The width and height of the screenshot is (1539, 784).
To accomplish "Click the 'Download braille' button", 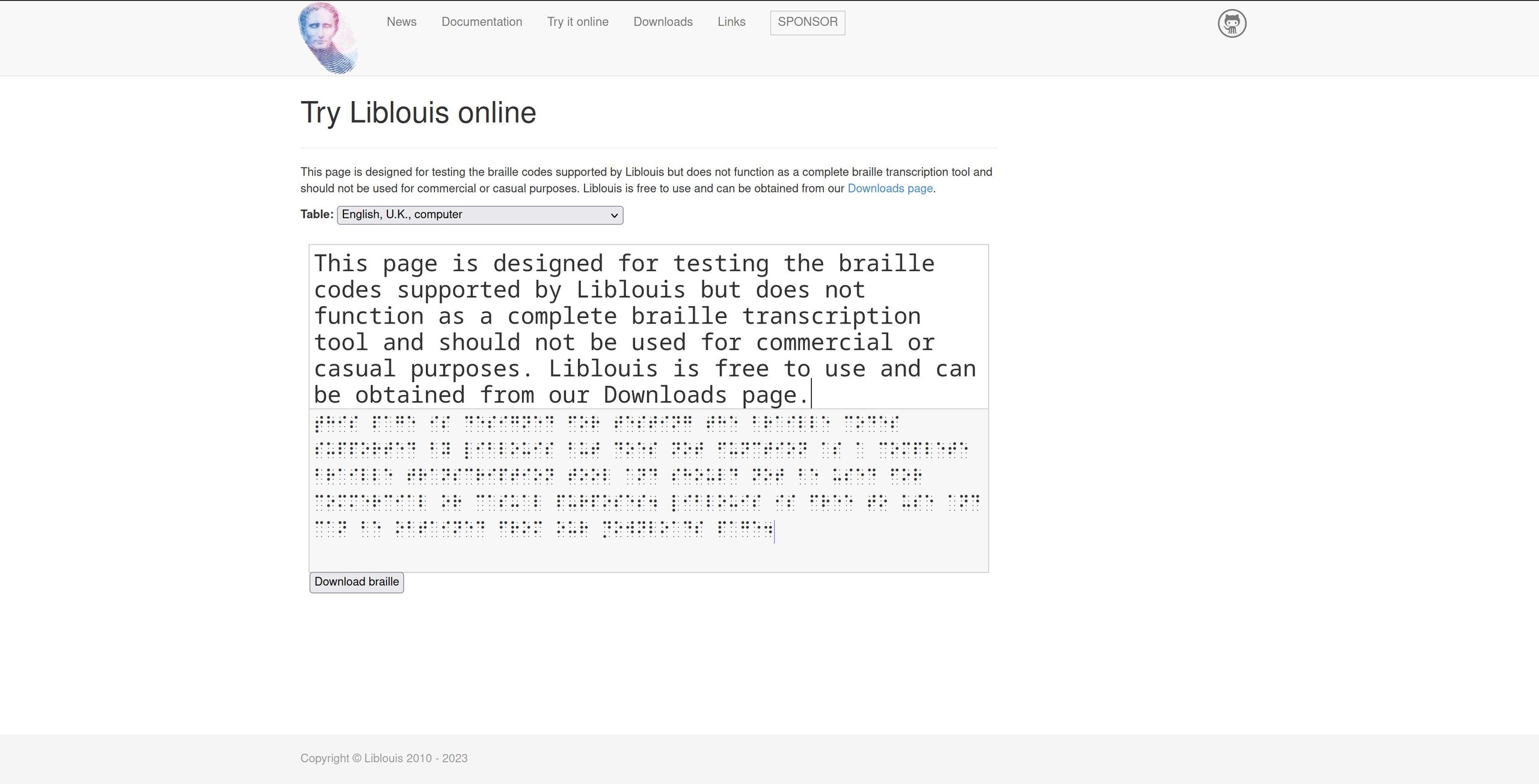I will pos(356,582).
